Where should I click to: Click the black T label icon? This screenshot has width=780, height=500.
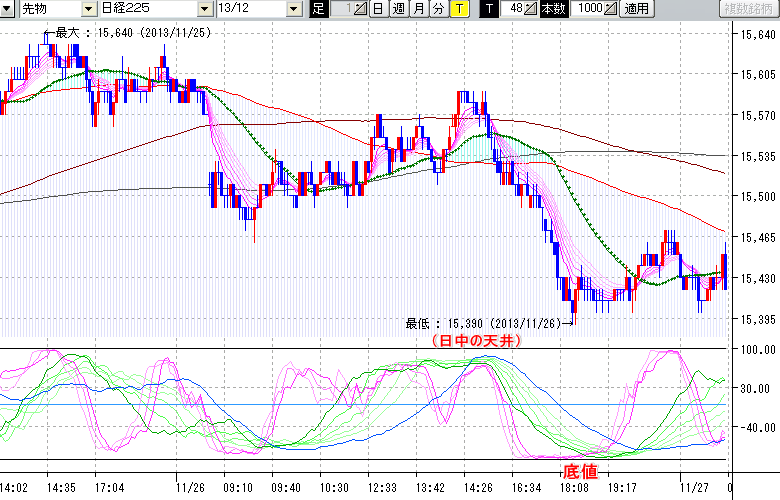(488, 9)
